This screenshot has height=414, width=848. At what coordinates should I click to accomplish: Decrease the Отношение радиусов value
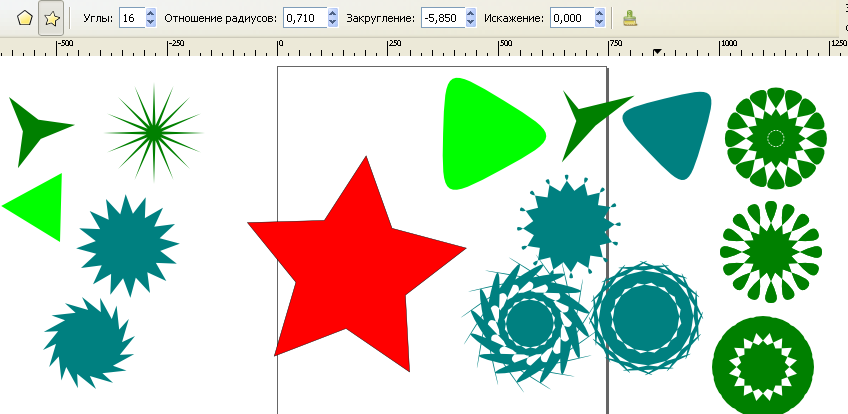pos(333,23)
